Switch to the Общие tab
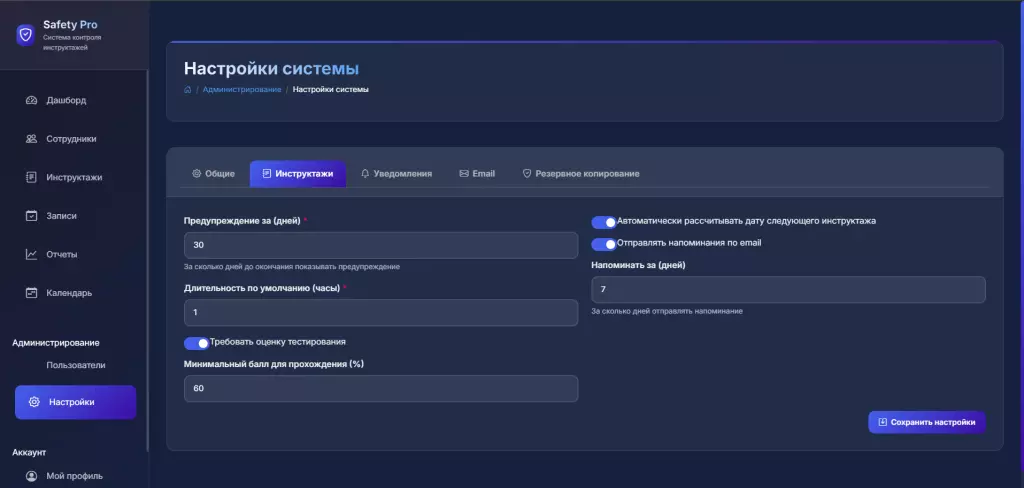This screenshot has width=1024, height=488. click(213, 174)
